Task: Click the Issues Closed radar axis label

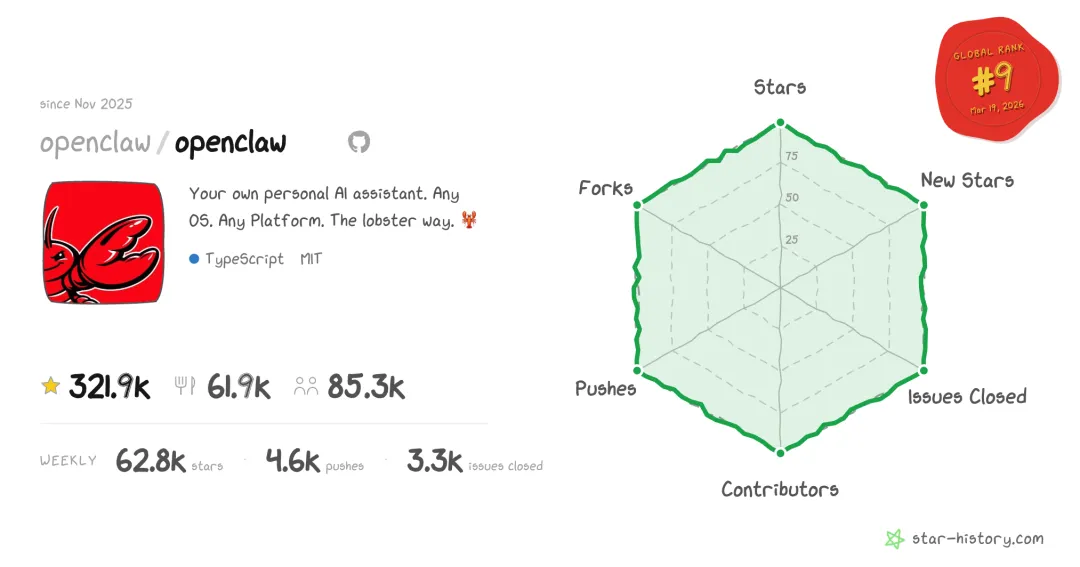Action: click(967, 397)
